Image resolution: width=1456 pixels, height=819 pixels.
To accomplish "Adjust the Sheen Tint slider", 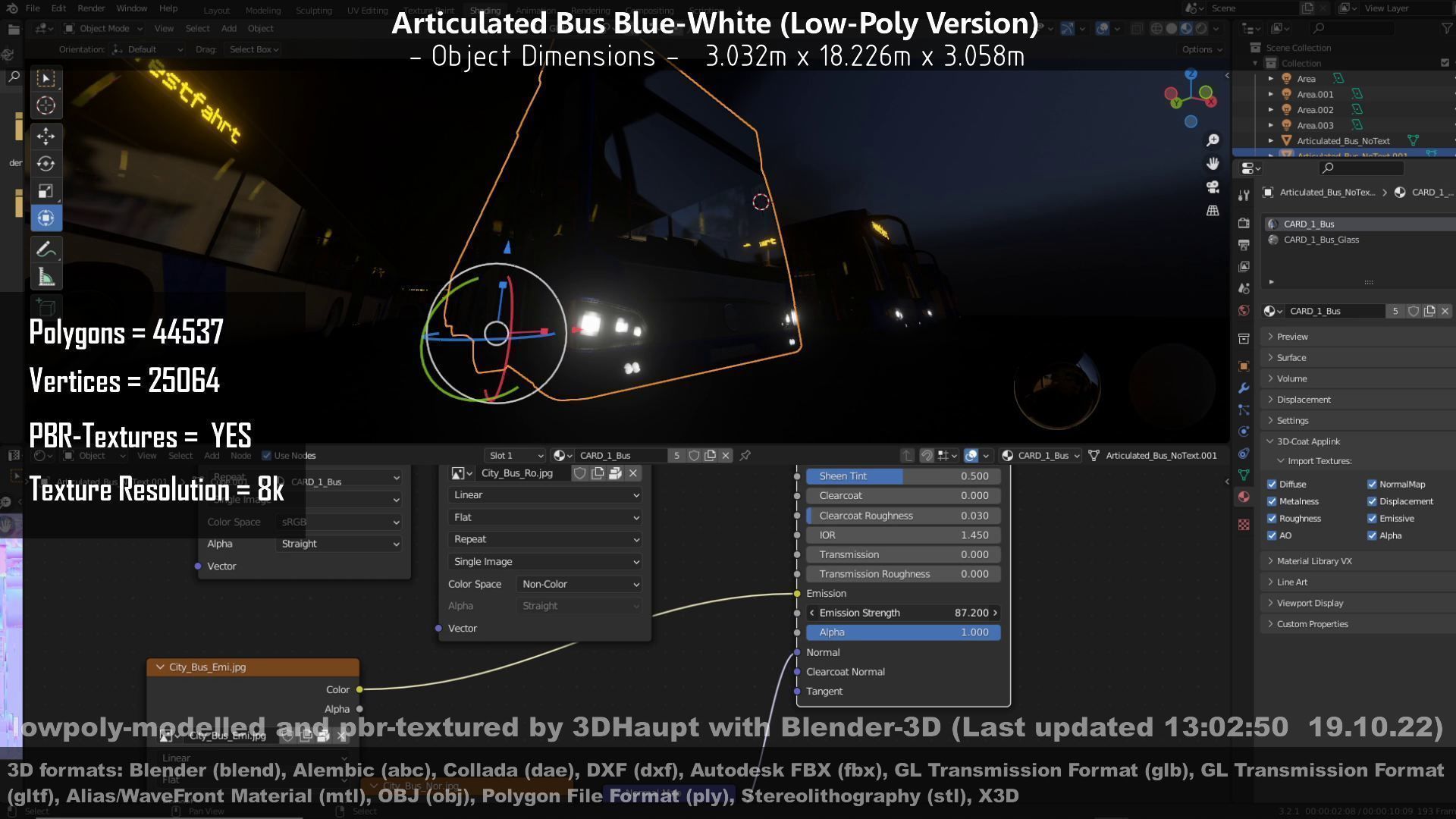I will click(903, 476).
